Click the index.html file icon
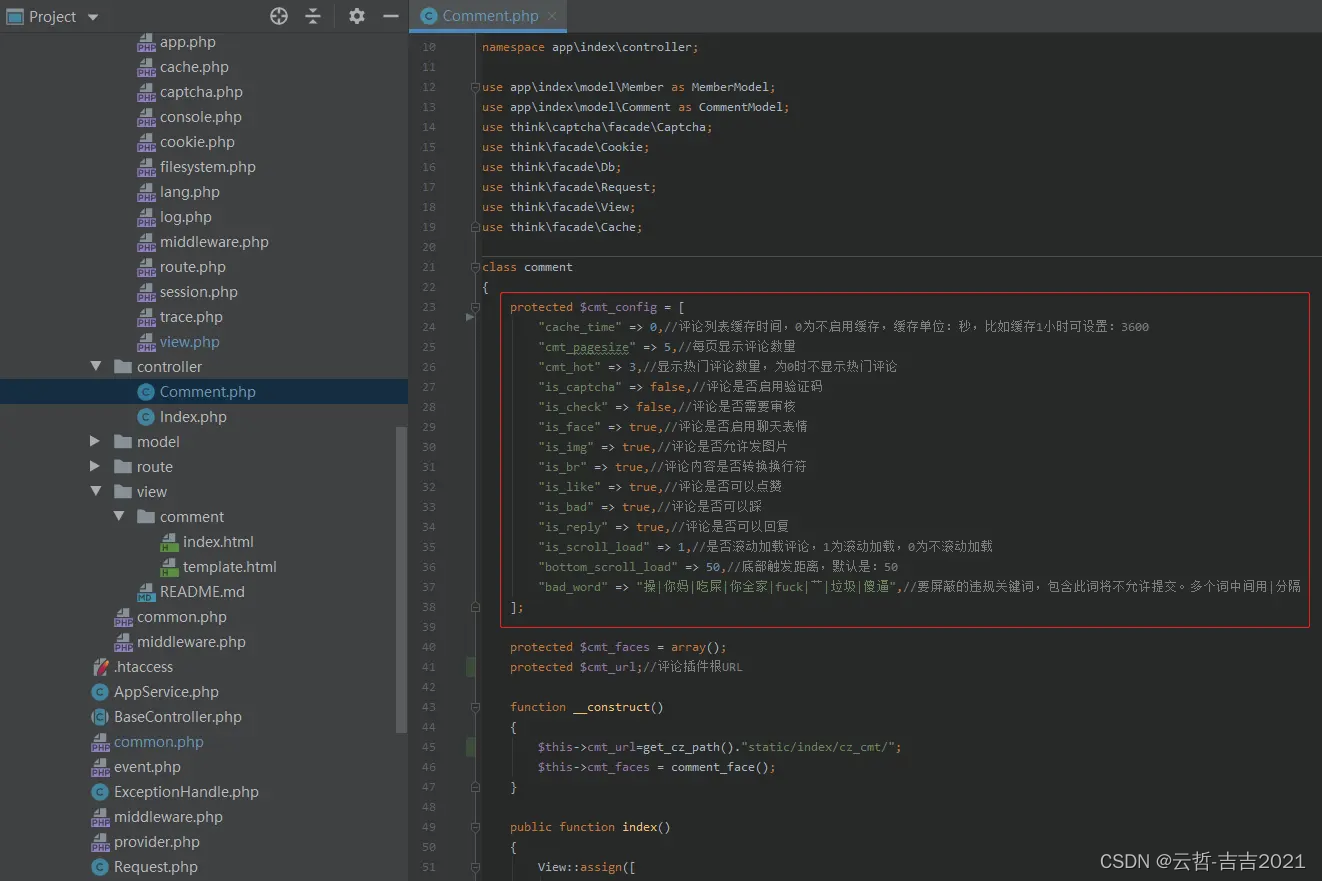The height and width of the screenshot is (881, 1322). tap(169, 542)
